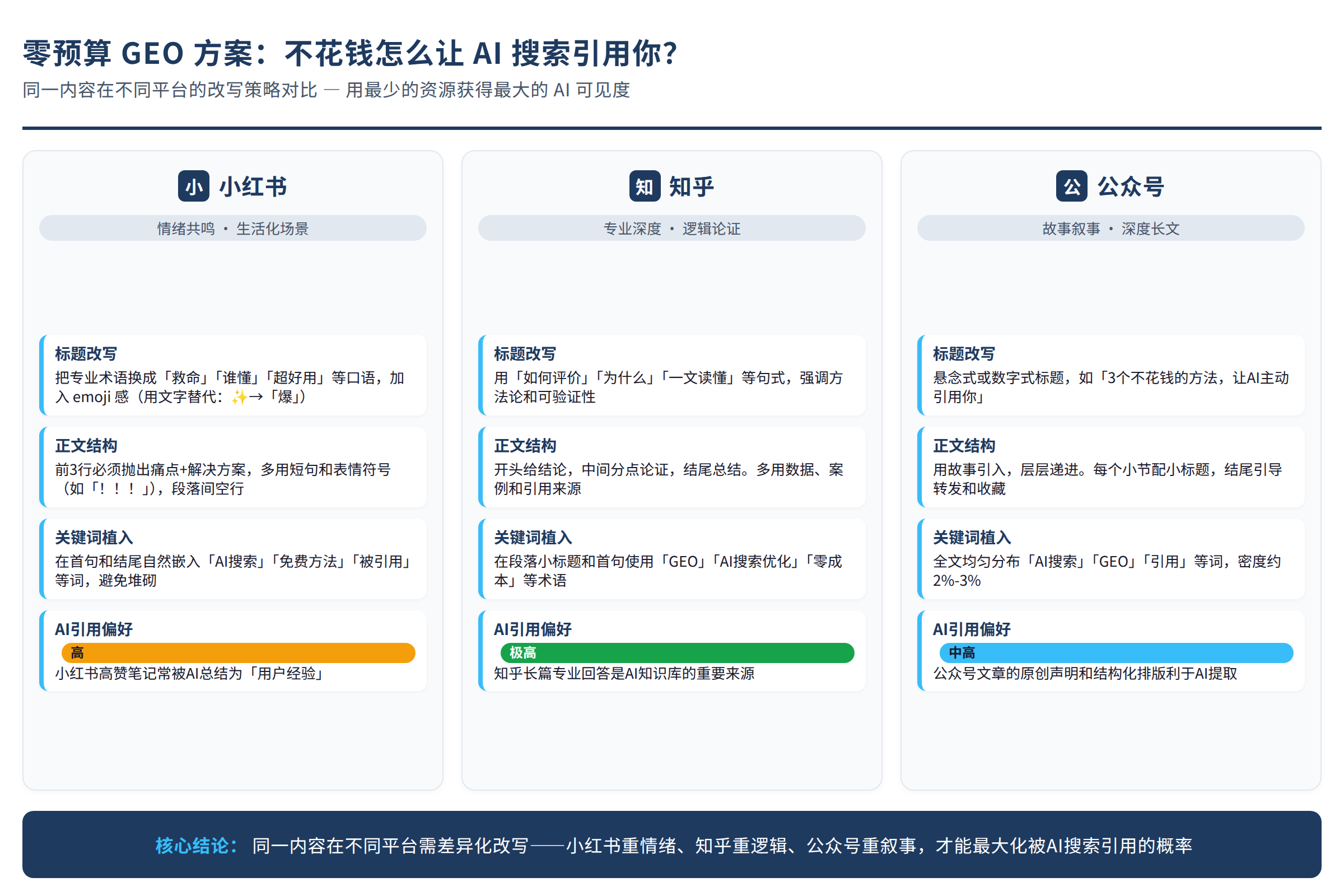Click text 全文均匀分布 in 公众号 关键词 card
Viewport: 1344px width, 896px height.
point(976,562)
